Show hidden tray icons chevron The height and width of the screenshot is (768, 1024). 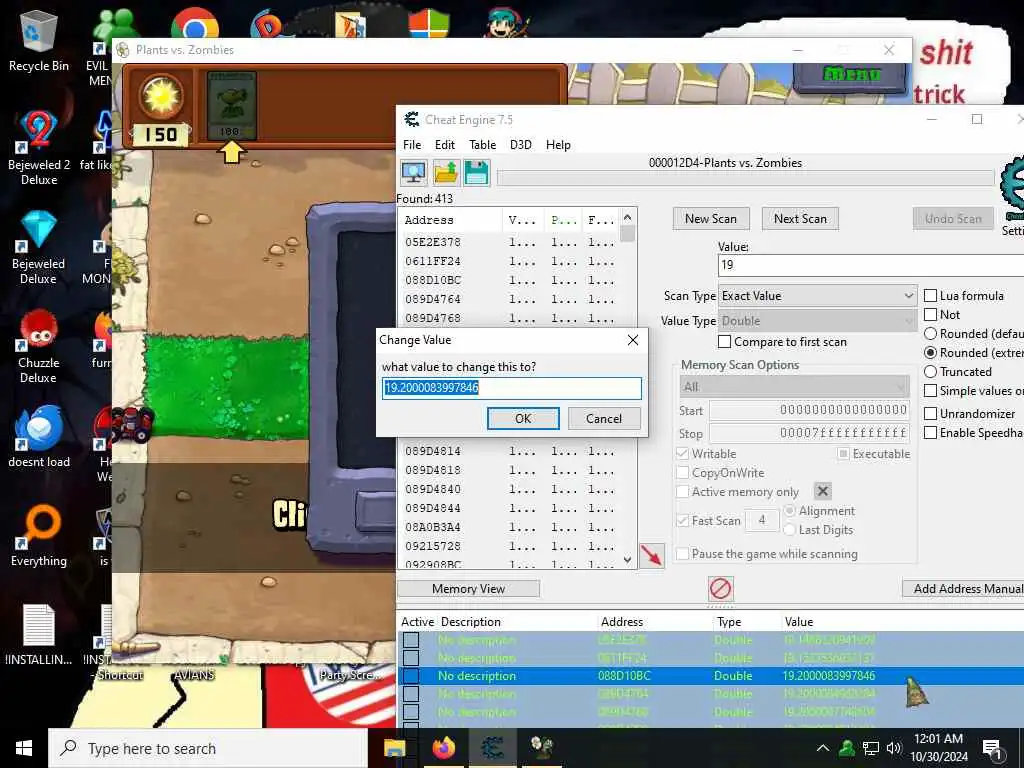coord(823,748)
